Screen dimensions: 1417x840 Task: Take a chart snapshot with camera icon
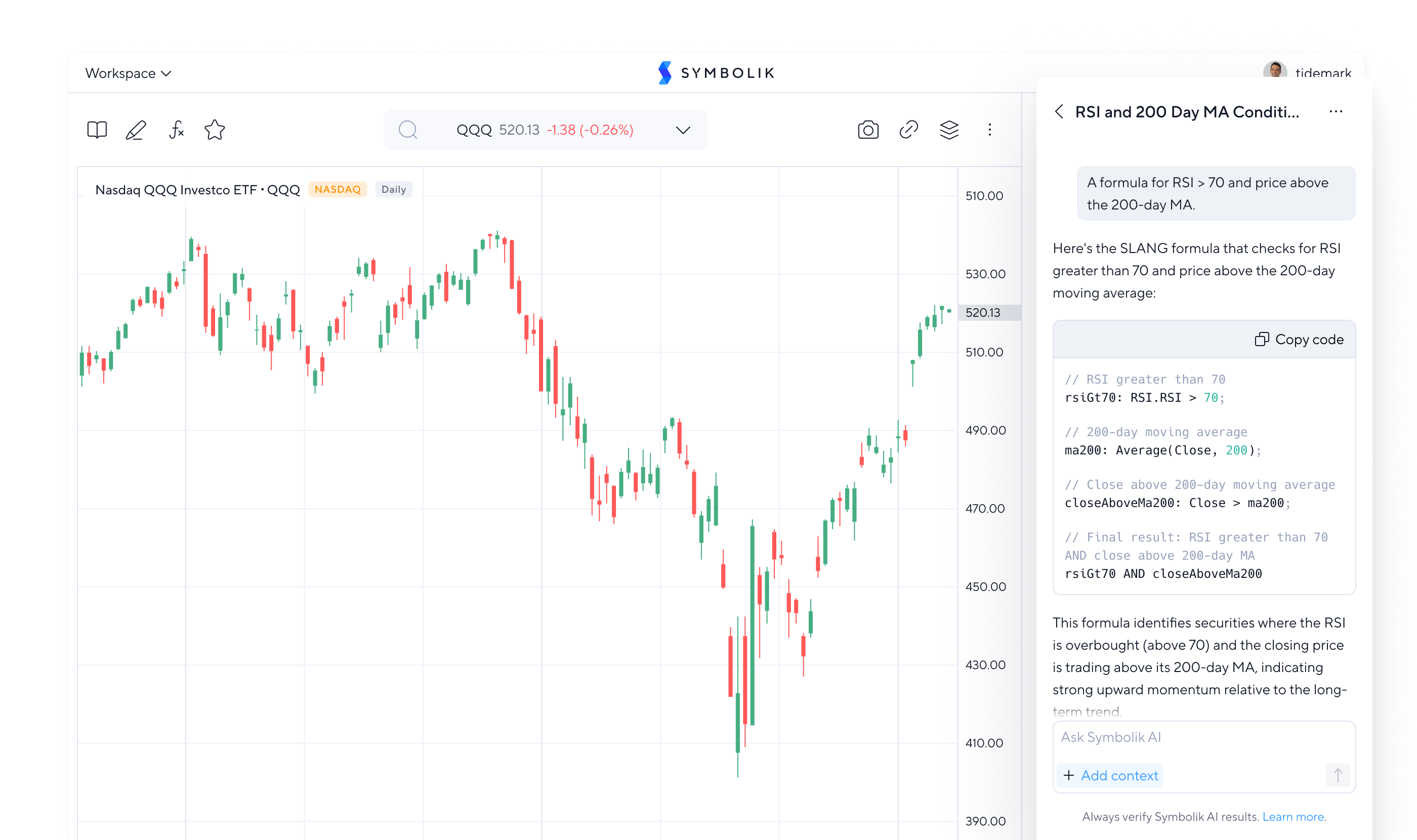868,130
